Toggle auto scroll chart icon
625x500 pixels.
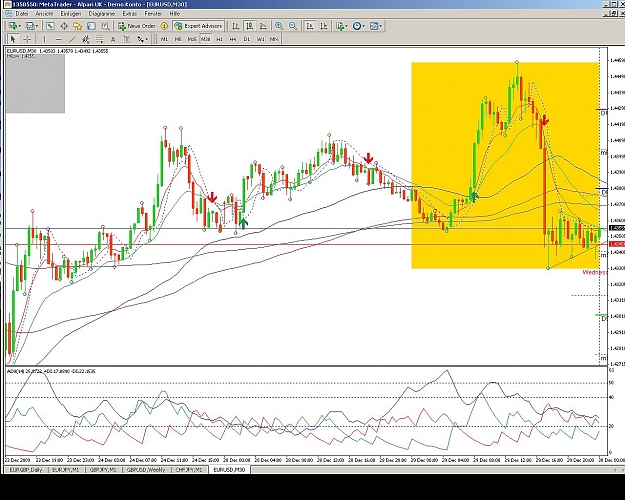tap(310, 26)
